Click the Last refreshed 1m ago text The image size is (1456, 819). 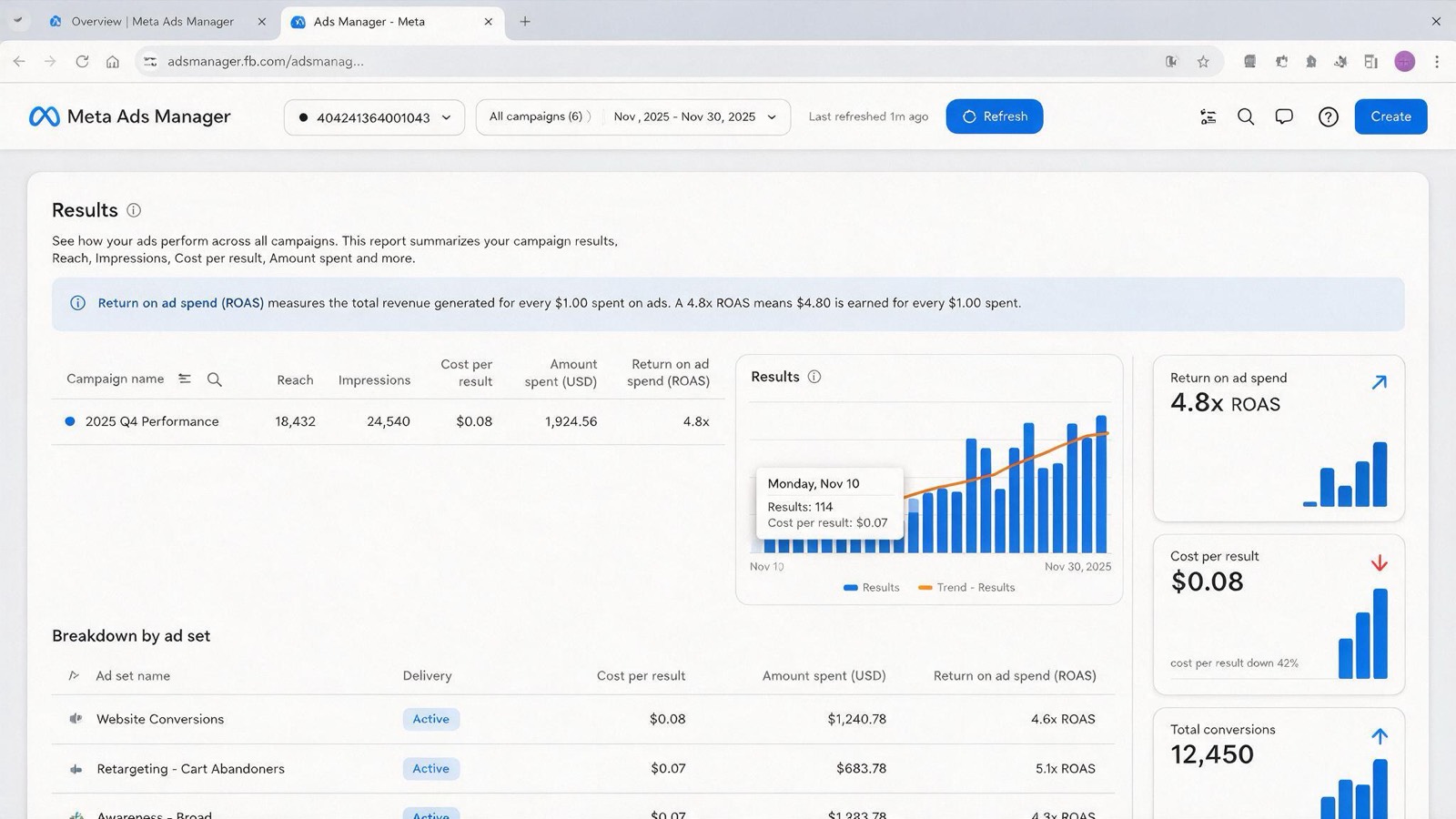868,116
